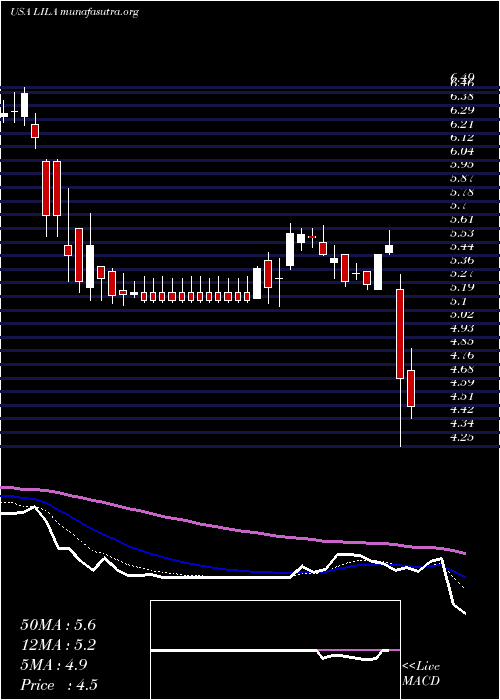Click the USA LILA chart title text
The image size is (500, 700).
tap(74, 12)
